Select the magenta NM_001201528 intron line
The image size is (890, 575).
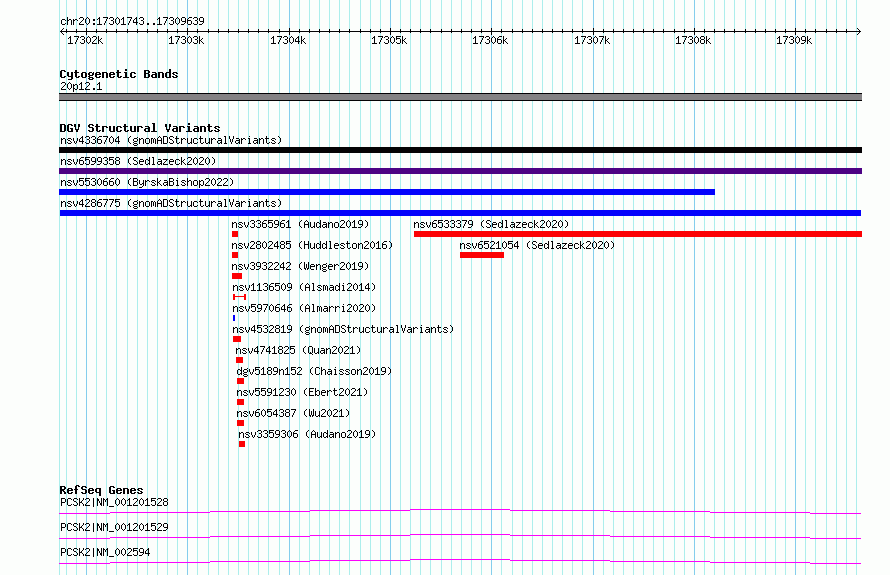(x=460, y=511)
